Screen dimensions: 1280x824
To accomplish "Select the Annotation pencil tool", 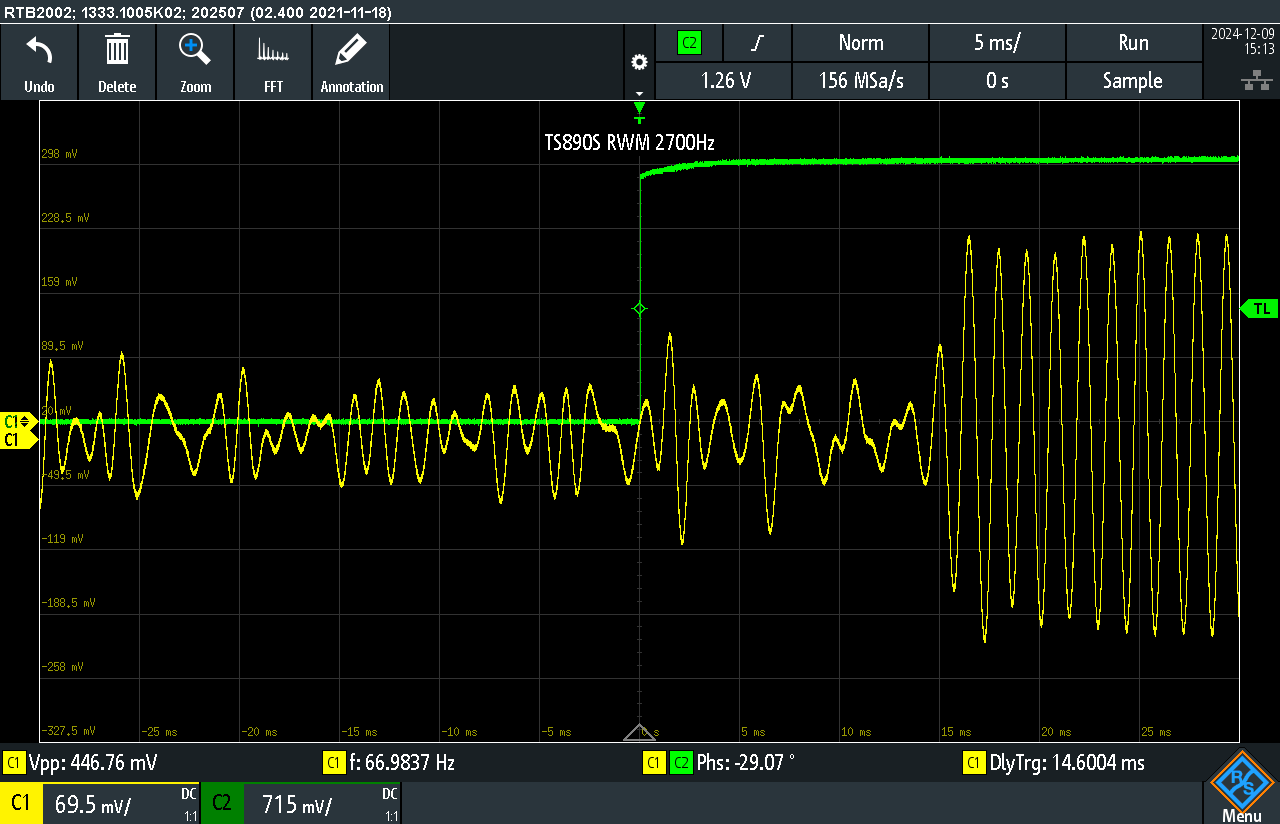I will (x=351, y=62).
